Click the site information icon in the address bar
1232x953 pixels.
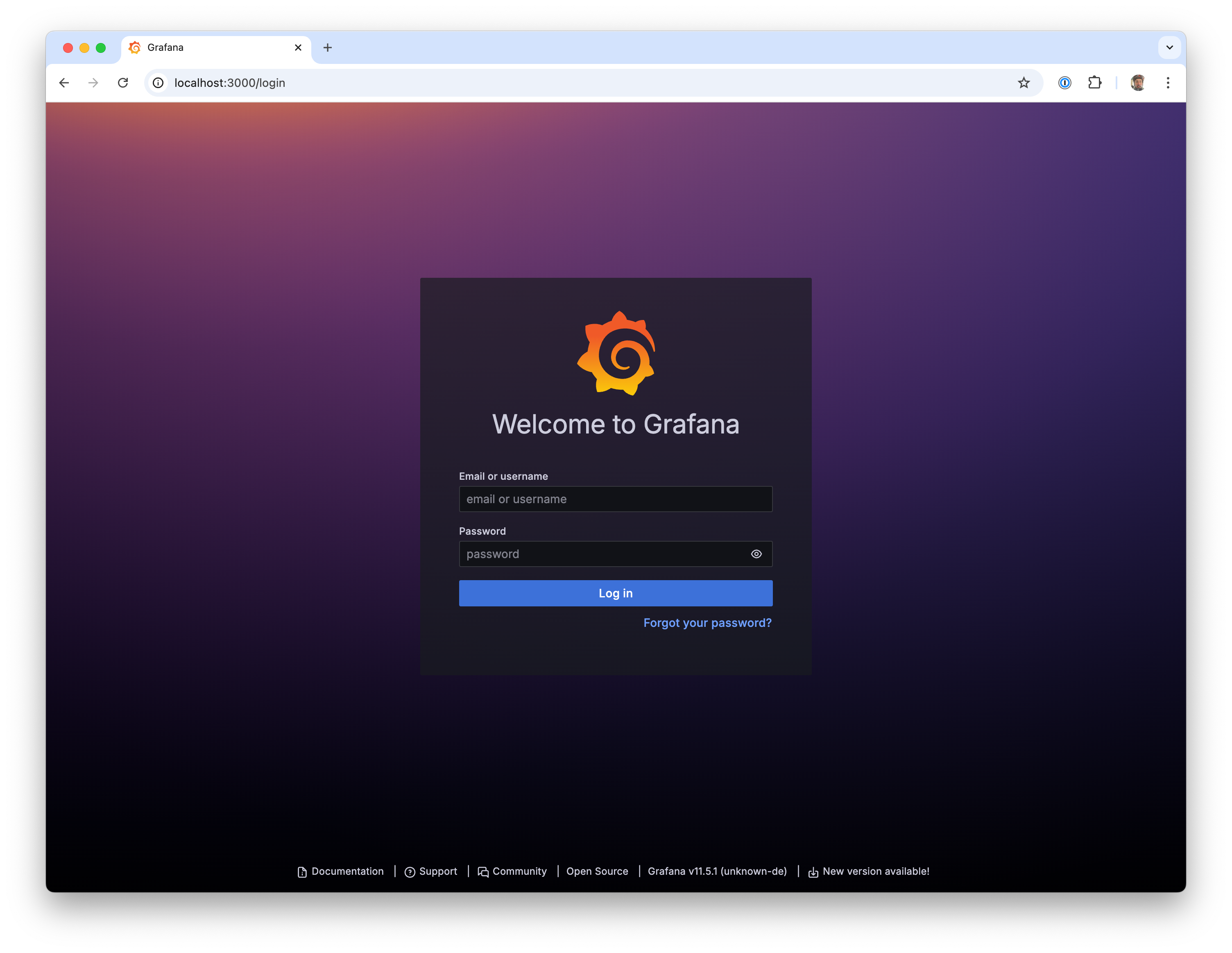(158, 82)
